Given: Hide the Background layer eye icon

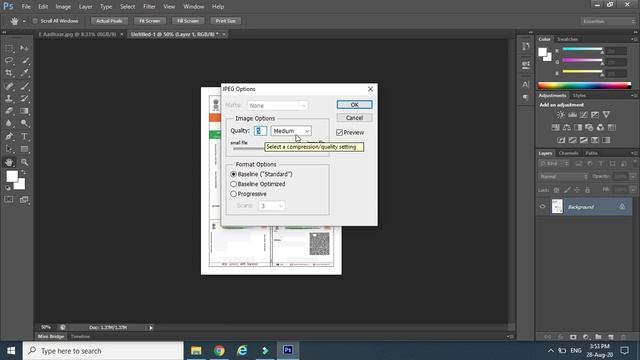Looking at the screenshot, I should click(x=542, y=207).
